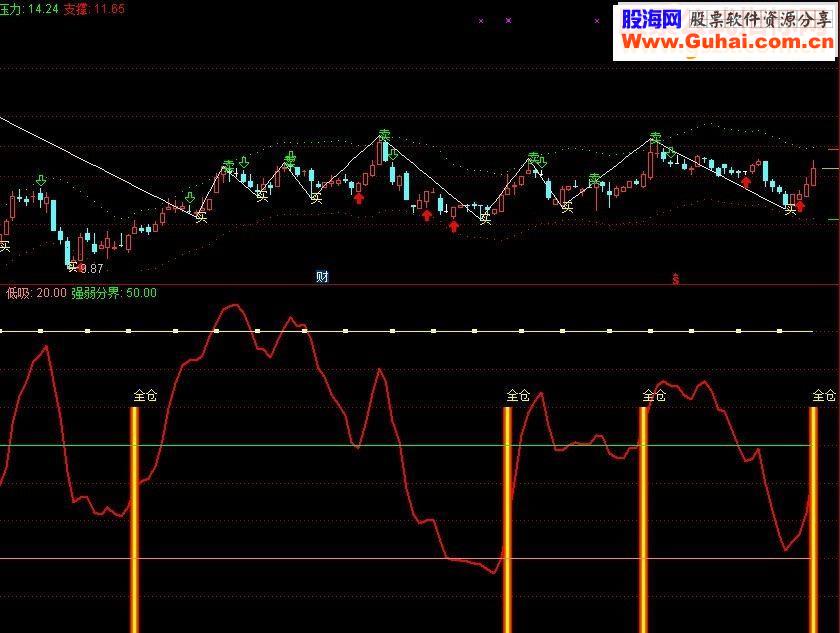Select the 支撑 11.65 support value
Screen dimensions: 840x633
[94, 9]
